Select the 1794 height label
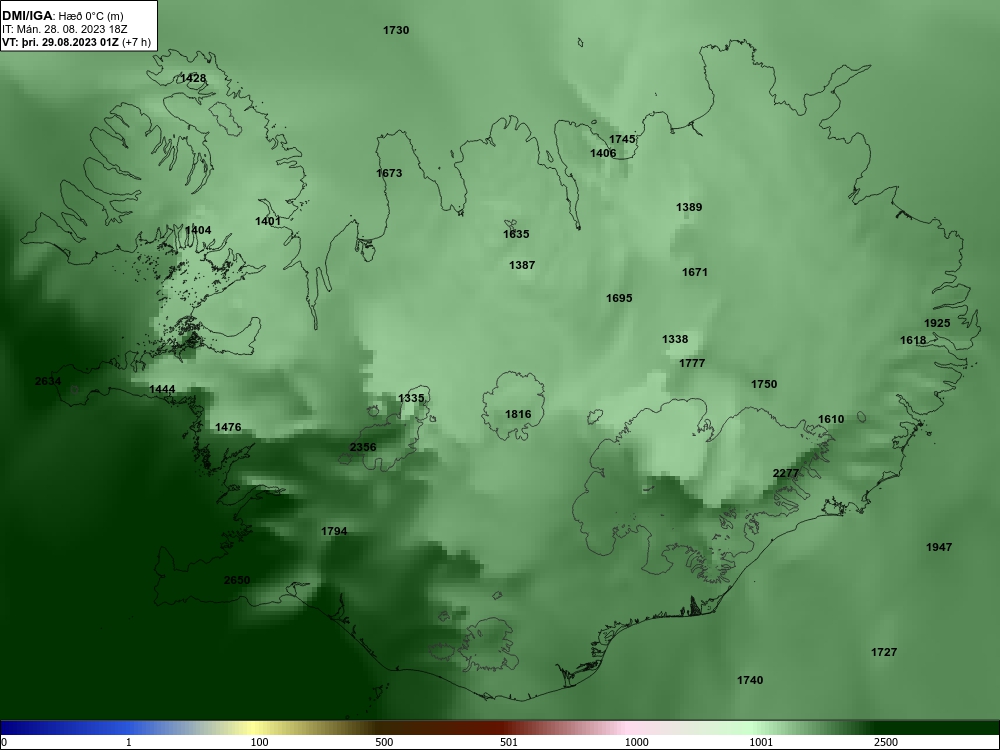 click(334, 531)
